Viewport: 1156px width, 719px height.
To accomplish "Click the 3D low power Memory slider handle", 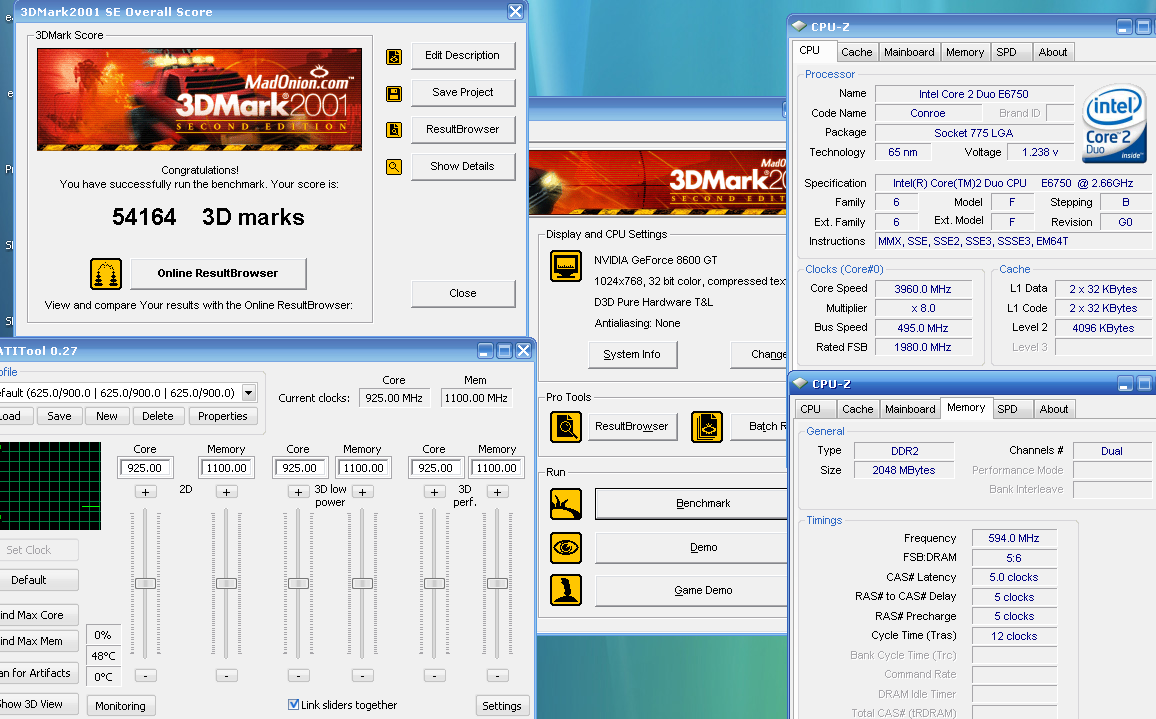I will click(x=362, y=583).
